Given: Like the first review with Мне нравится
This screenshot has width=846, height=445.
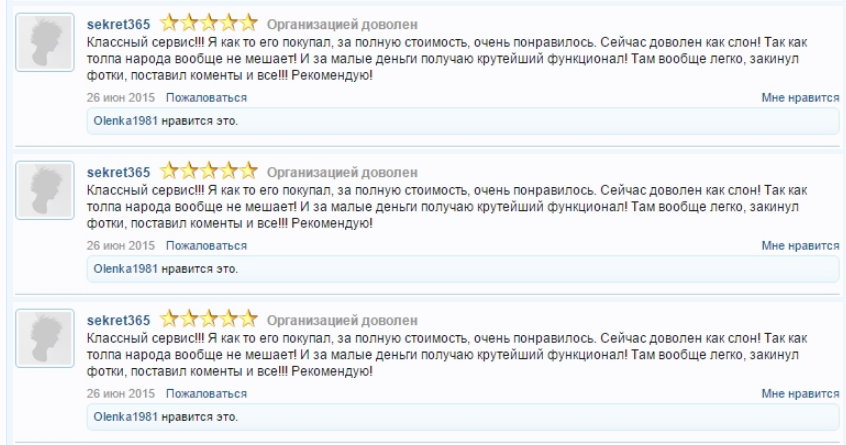Looking at the screenshot, I should (800, 98).
